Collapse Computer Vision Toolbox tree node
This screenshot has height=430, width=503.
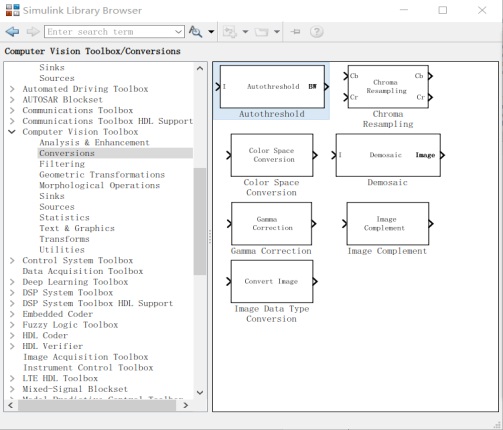pyautogui.click(x=12, y=132)
